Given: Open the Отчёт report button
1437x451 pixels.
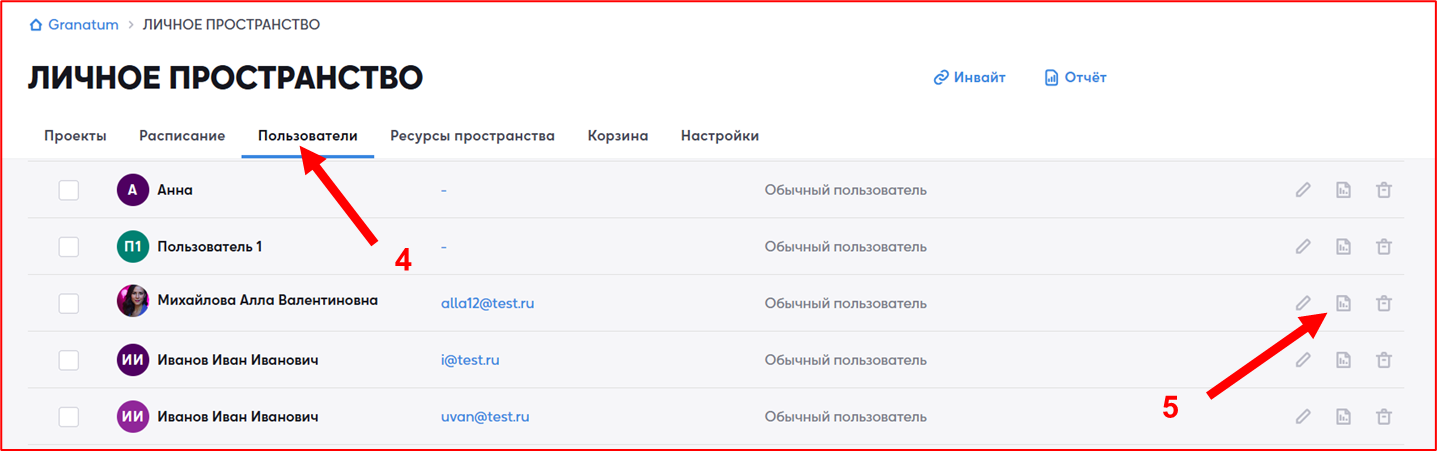Looking at the screenshot, I should [x=1075, y=77].
